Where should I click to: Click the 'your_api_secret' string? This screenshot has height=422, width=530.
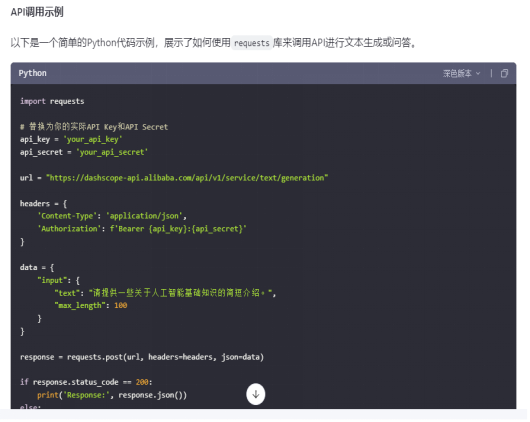[x=112, y=152]
